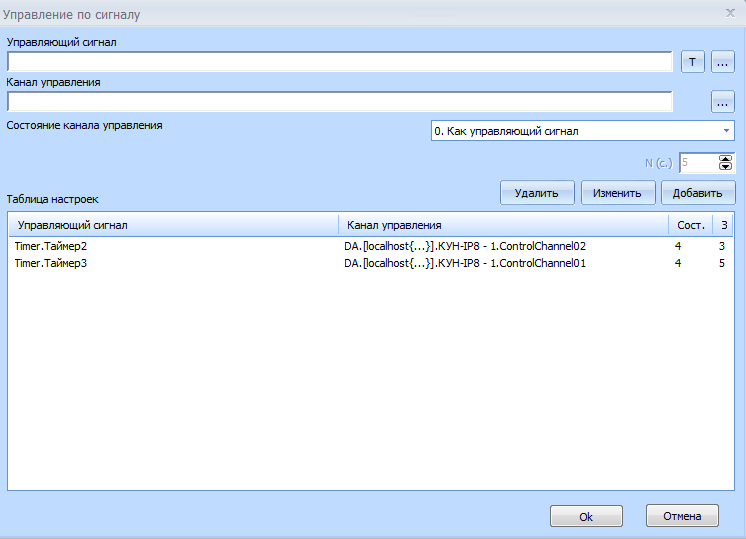Sort by the Управляющий сигнал column header
Viewport: 746px width, 539px height.
173,225
